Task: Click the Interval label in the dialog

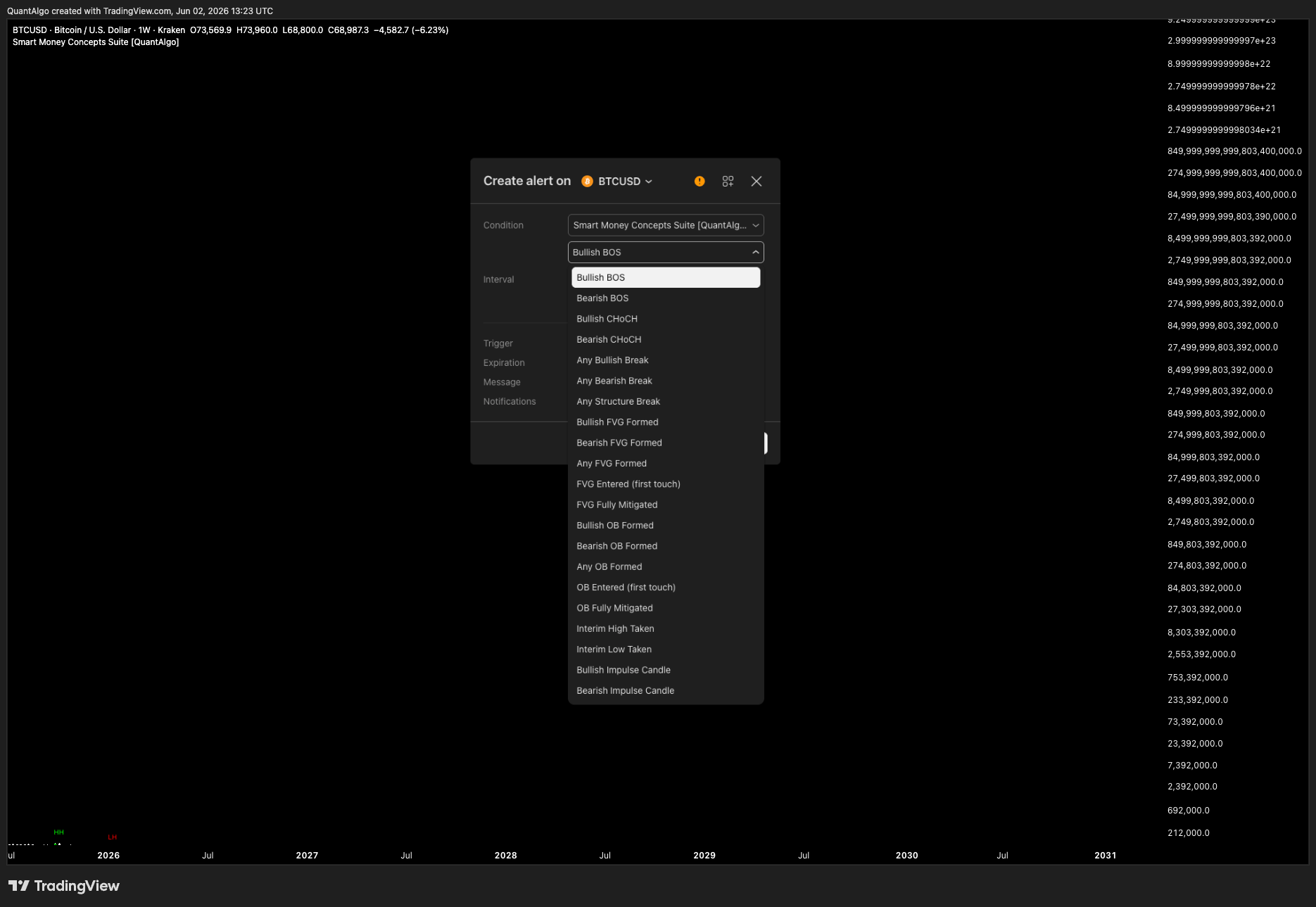Action: pos(498,279)
